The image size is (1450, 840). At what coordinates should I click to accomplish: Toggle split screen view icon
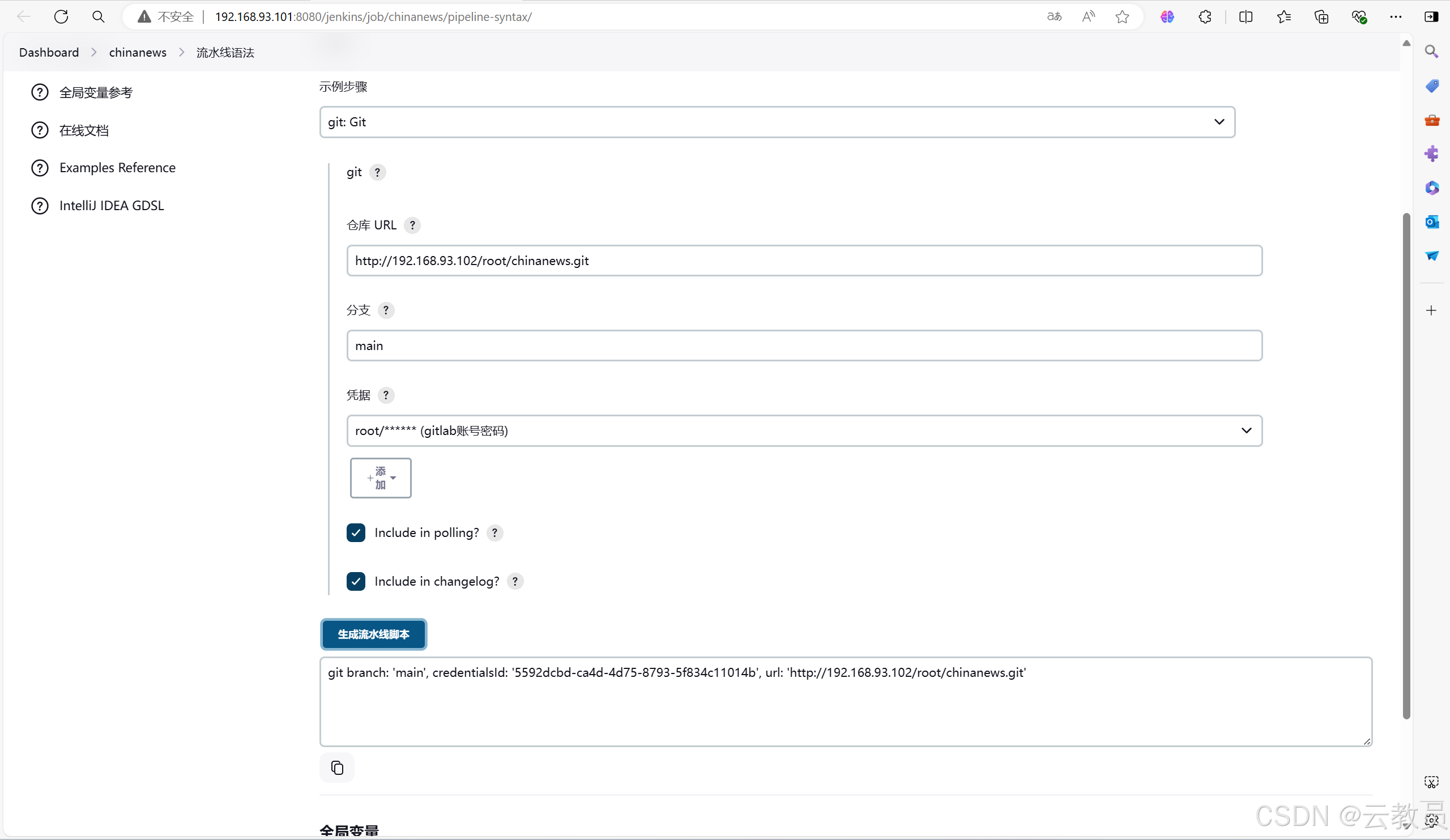coord(1246,16)
